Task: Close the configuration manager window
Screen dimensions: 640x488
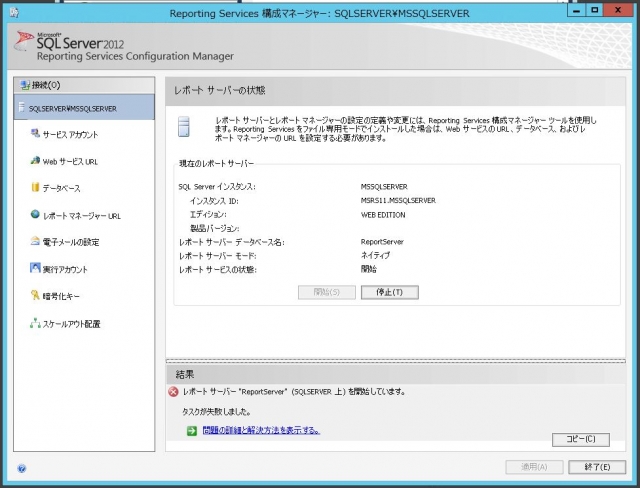Action: click(618, 11)
